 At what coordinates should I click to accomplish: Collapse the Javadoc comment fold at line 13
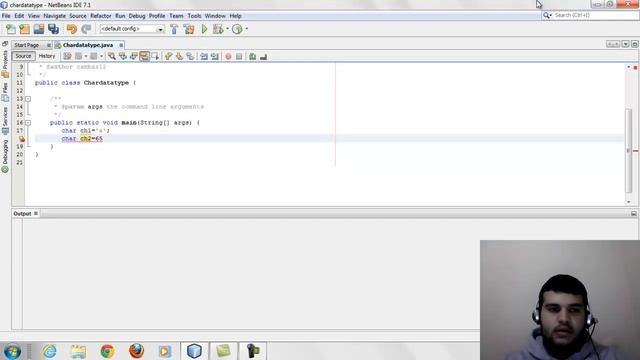coord(28,99)
